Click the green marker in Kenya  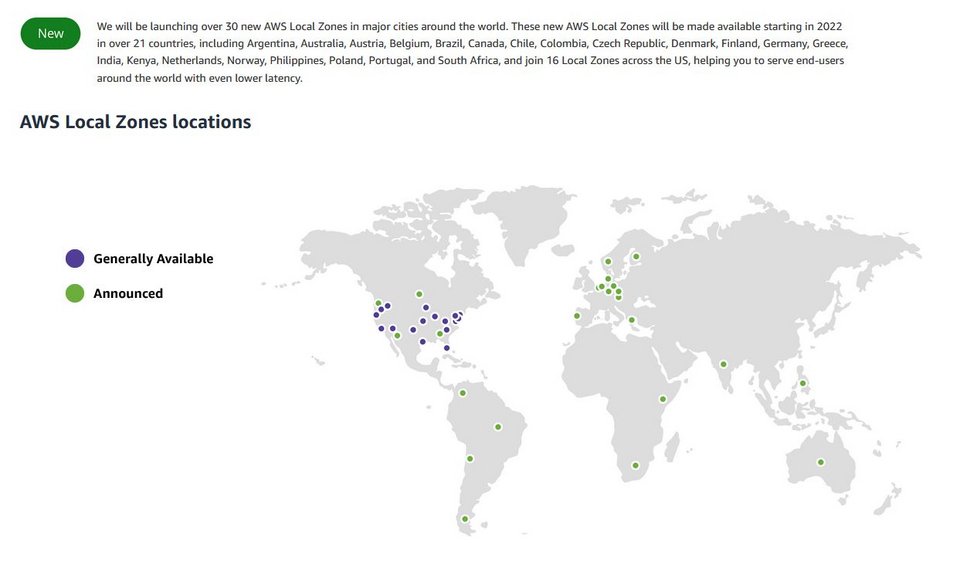[662, 399]
